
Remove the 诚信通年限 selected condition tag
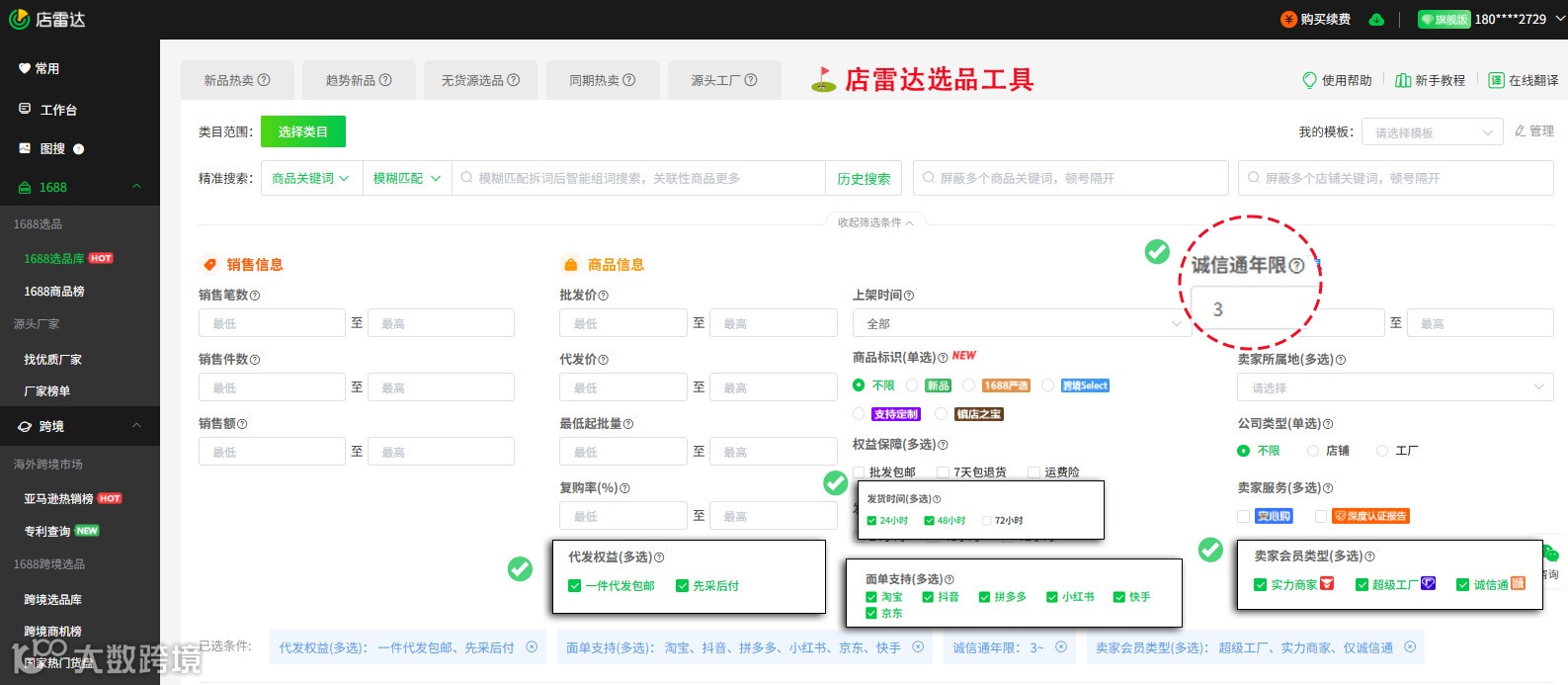tap(1061, 647)
